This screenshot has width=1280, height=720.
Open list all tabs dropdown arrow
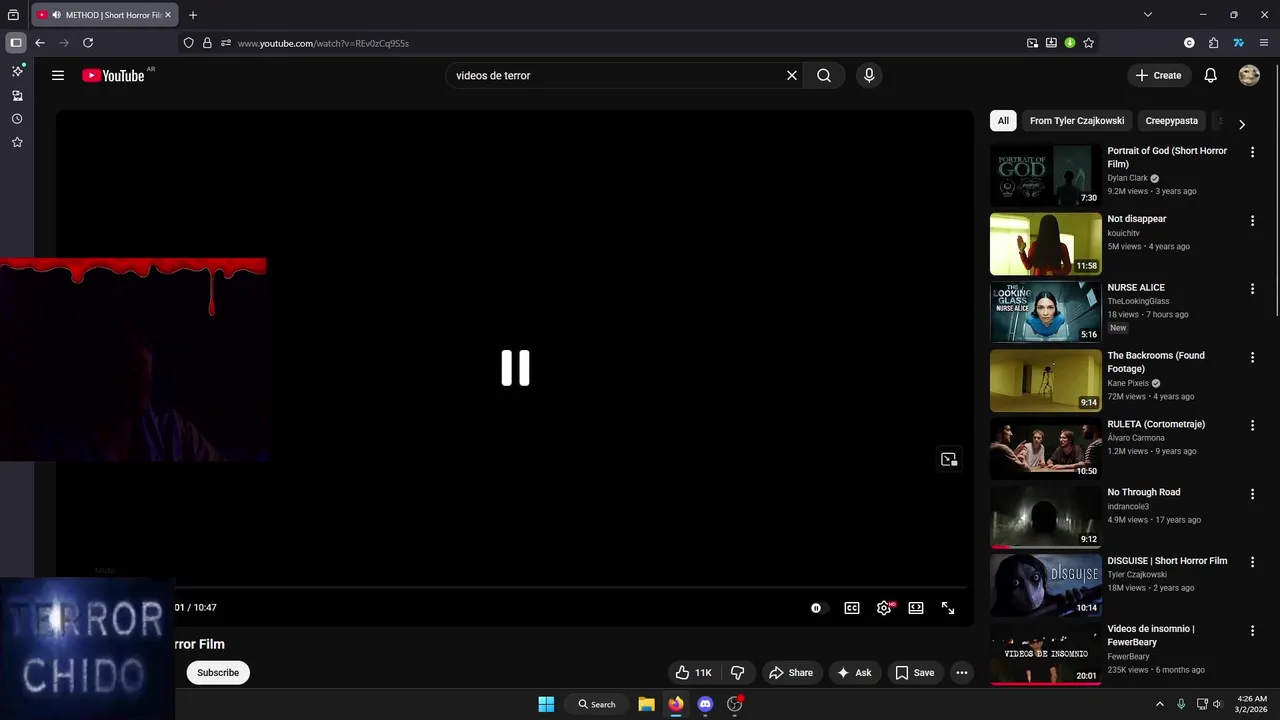click(1148, 15)
